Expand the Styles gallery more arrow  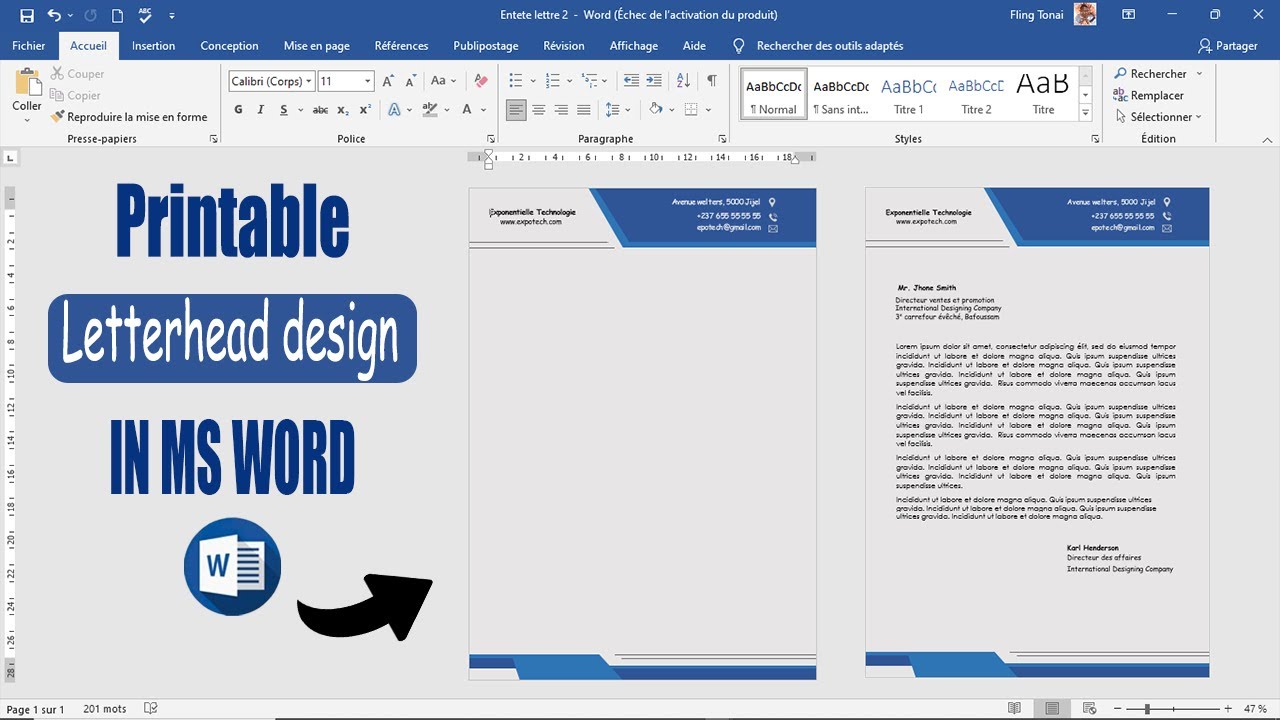[x=1086, y=115]
